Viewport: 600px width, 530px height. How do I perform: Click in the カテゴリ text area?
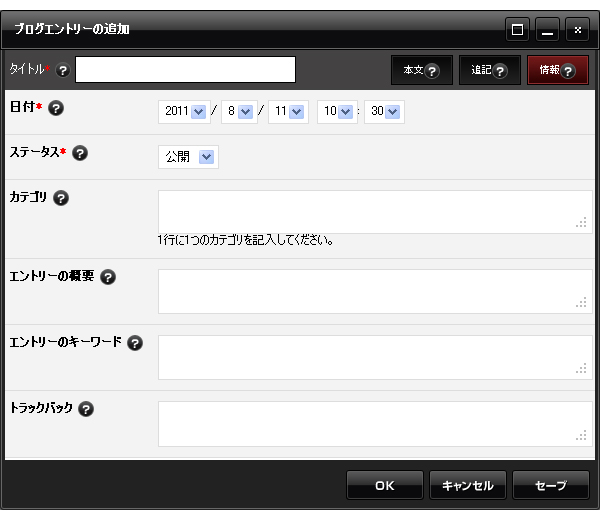375,212
